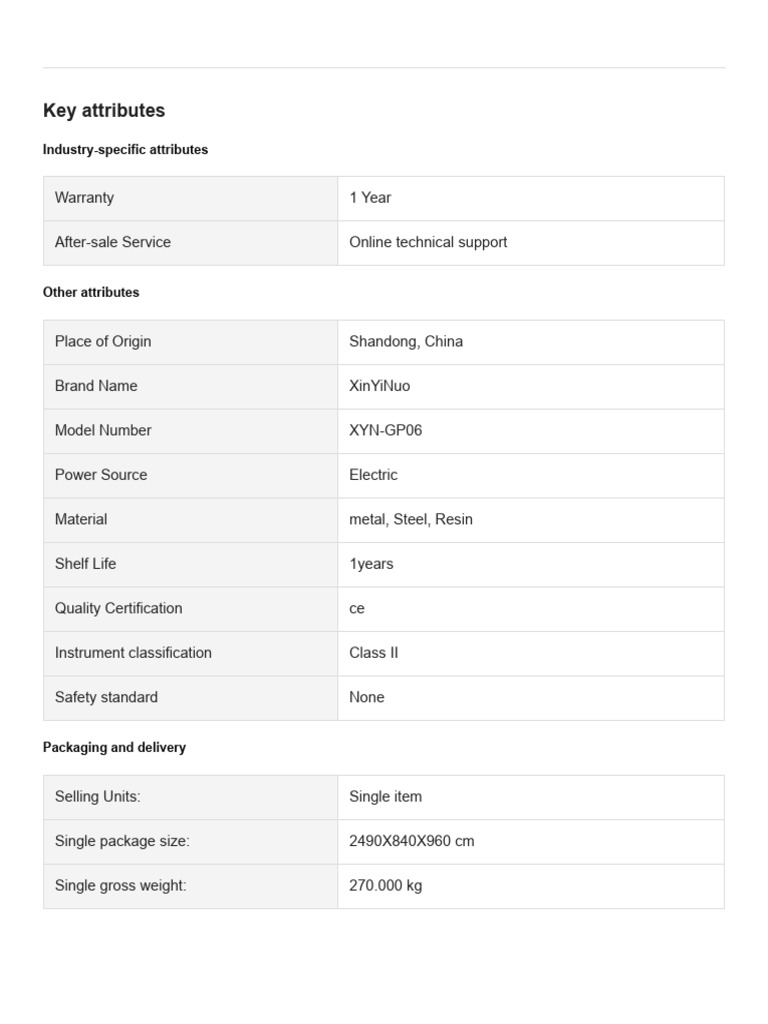Click the Electric power source value
The height and width of the screenshot is (1024, 768).
click(373, 475)
